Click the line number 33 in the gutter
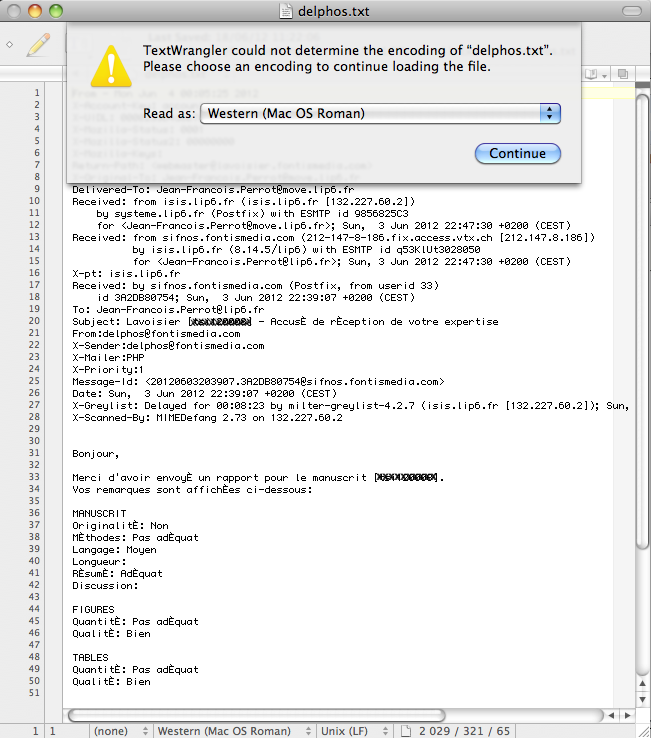The width and height of the screenshot is (651, 738). point(35,477)
